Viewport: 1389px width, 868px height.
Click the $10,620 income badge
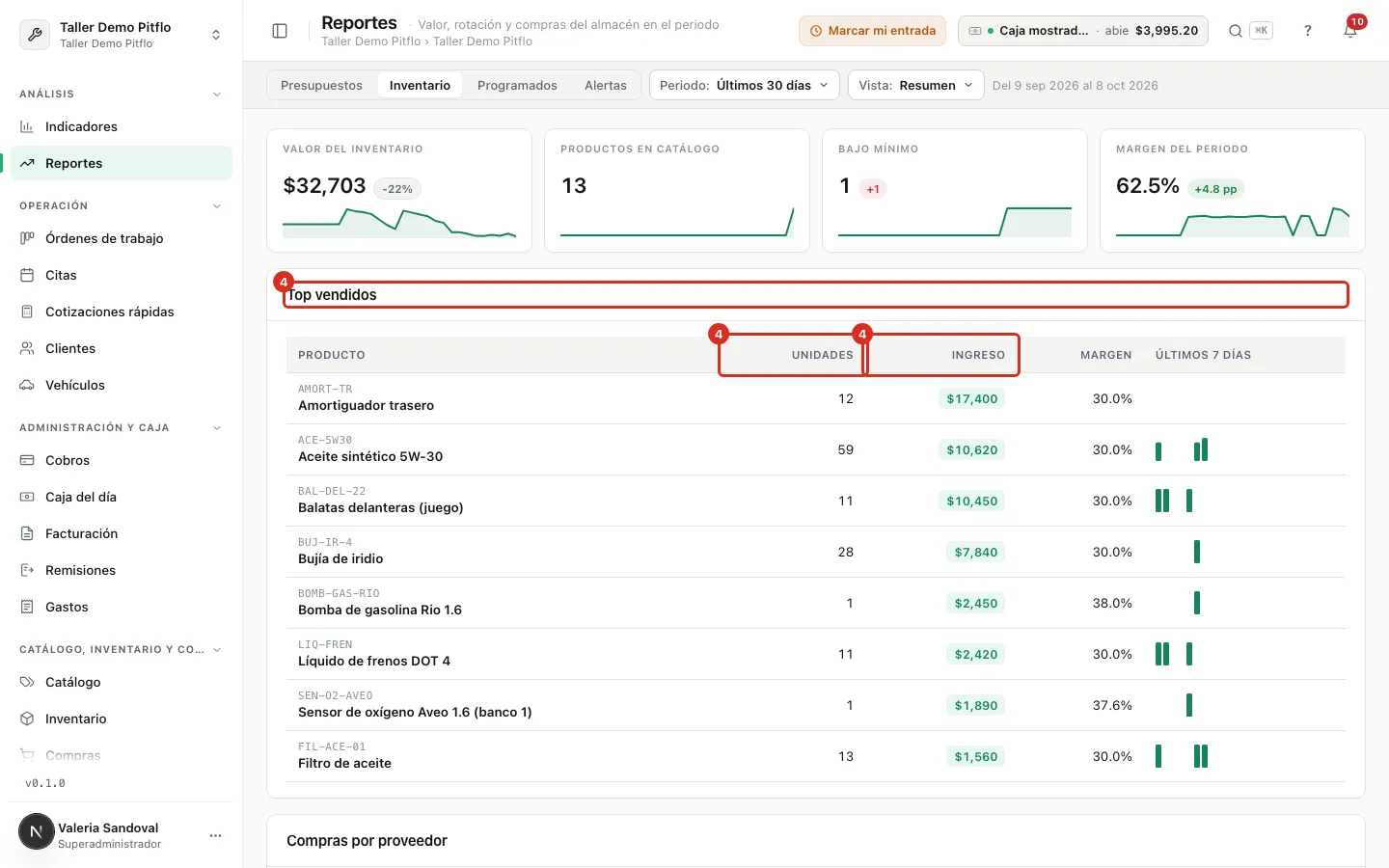pos(971,449)
